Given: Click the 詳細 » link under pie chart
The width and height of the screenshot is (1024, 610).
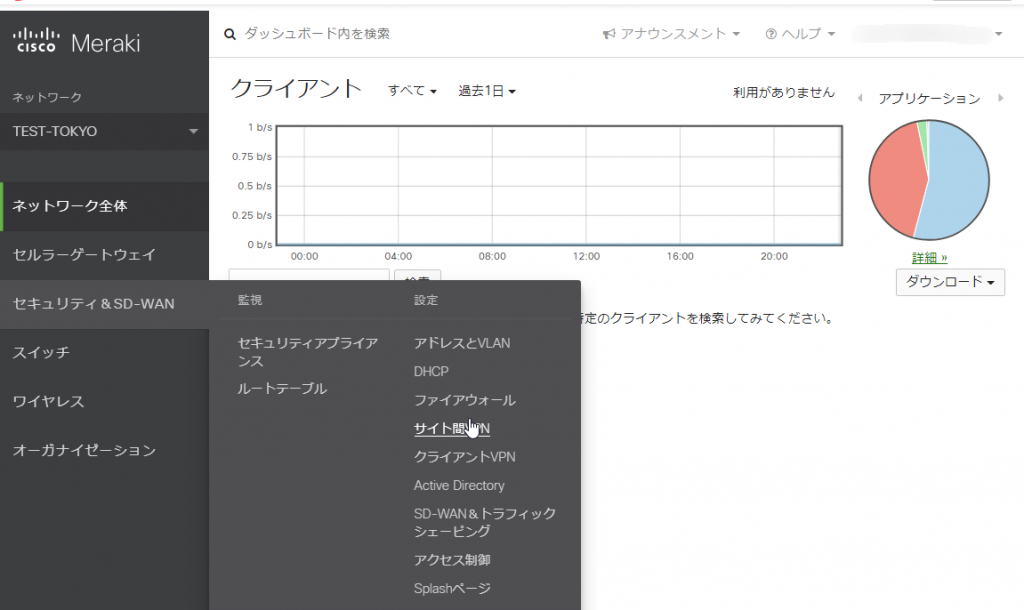Looking at the screenshot, I should point(929,258).
